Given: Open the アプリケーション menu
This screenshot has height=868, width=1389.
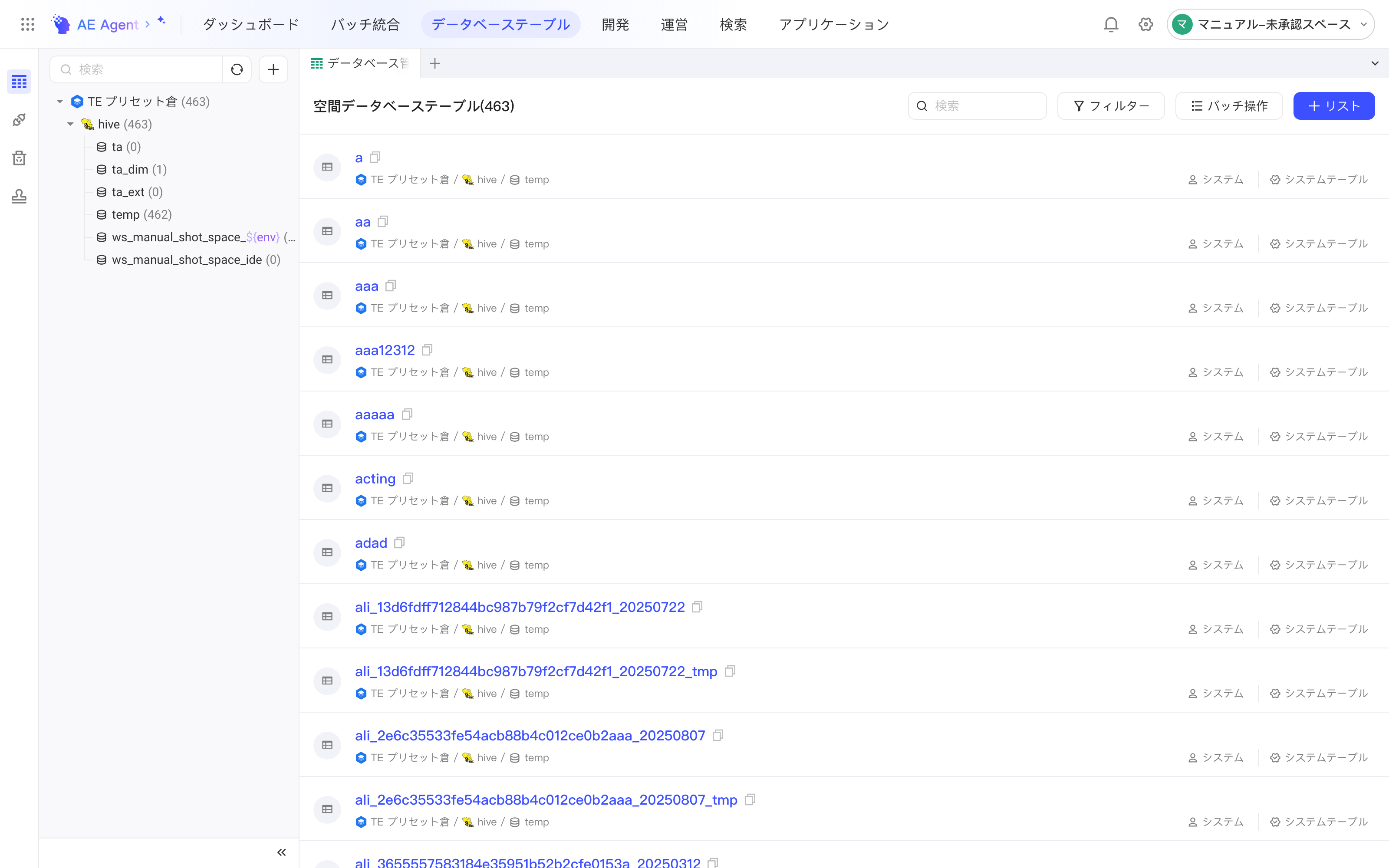Looking at the screenshot, I should 834,24.
